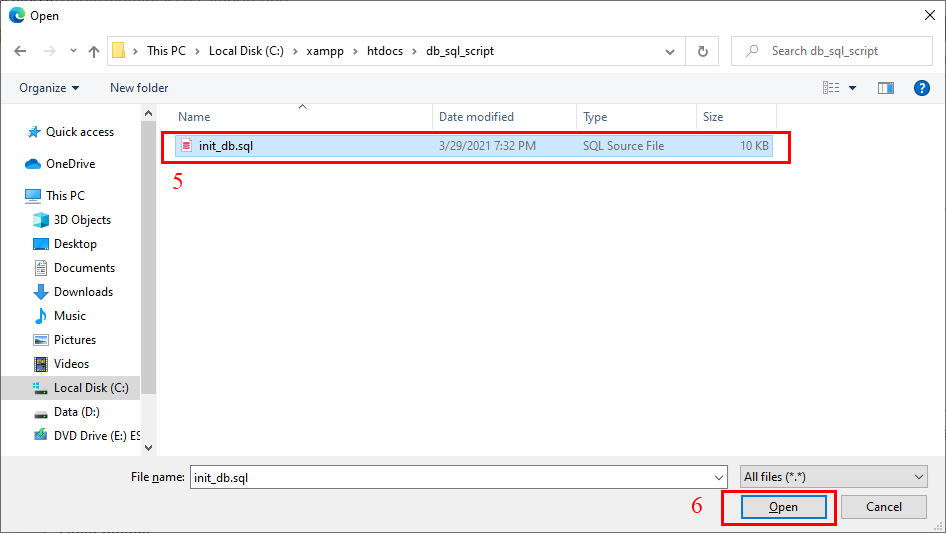Click the Open button
Viewport: 946px width, 534px height.
coord(783,507)
